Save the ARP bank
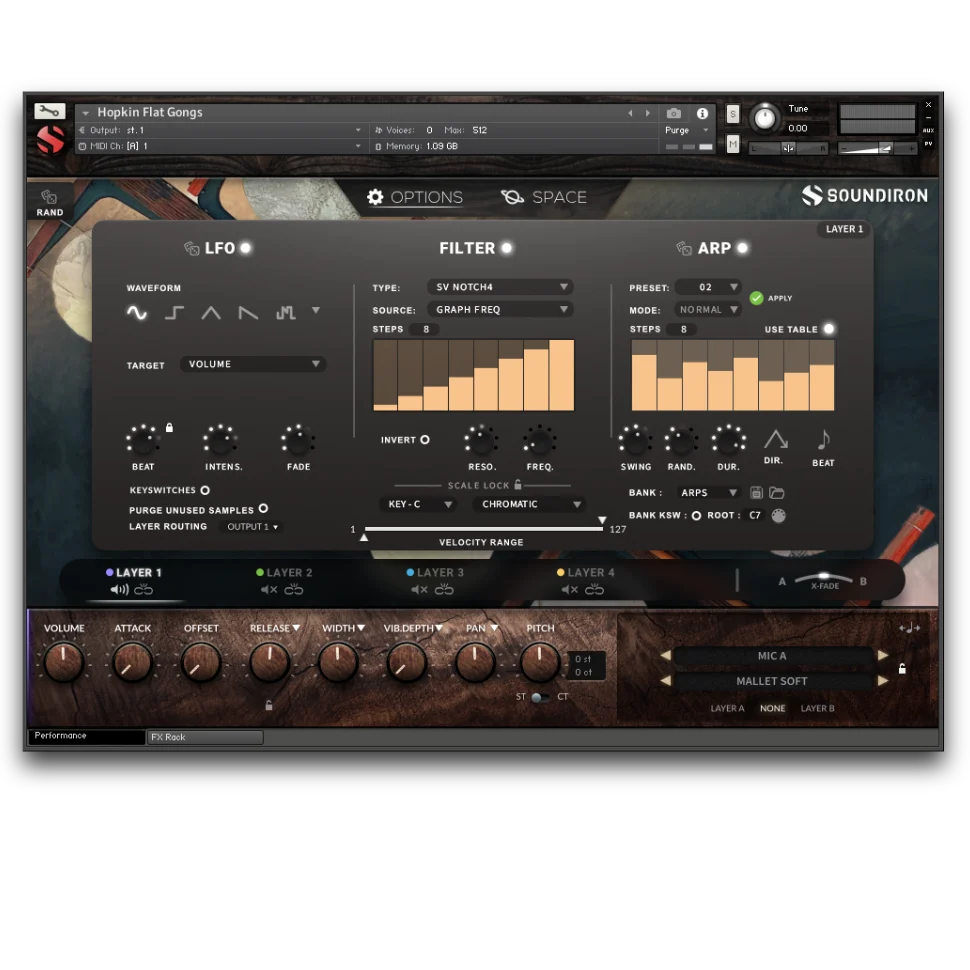This screenshot has height=970, width=970. 756,493
